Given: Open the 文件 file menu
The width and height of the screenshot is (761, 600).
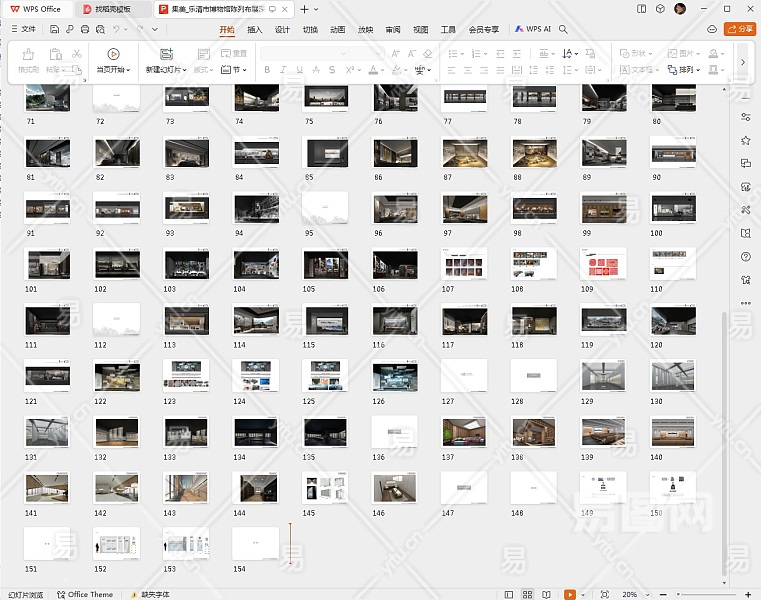Looking at the screenshot, I should tap(29, 30).
